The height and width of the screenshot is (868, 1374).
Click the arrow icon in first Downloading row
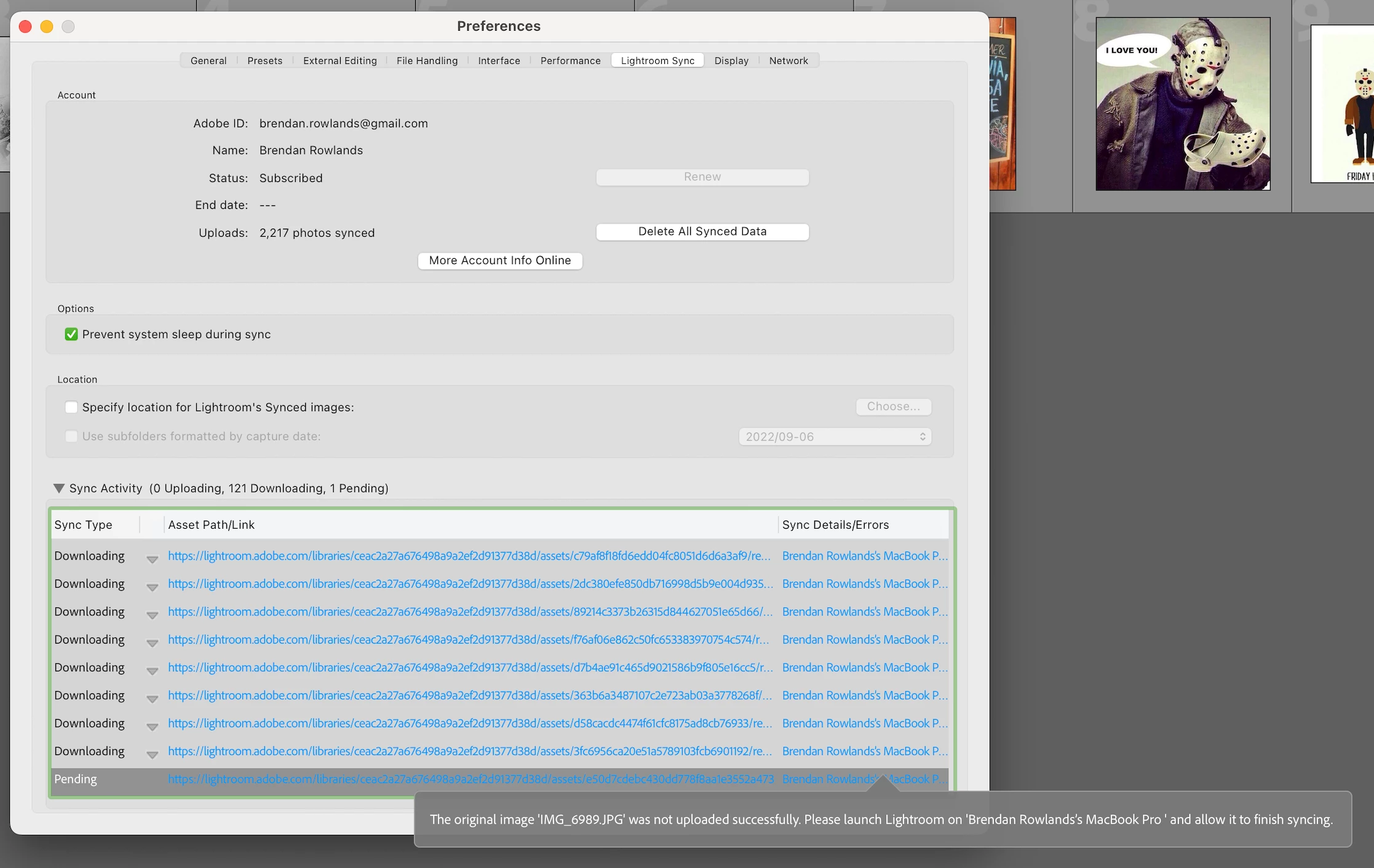(152, 559)
